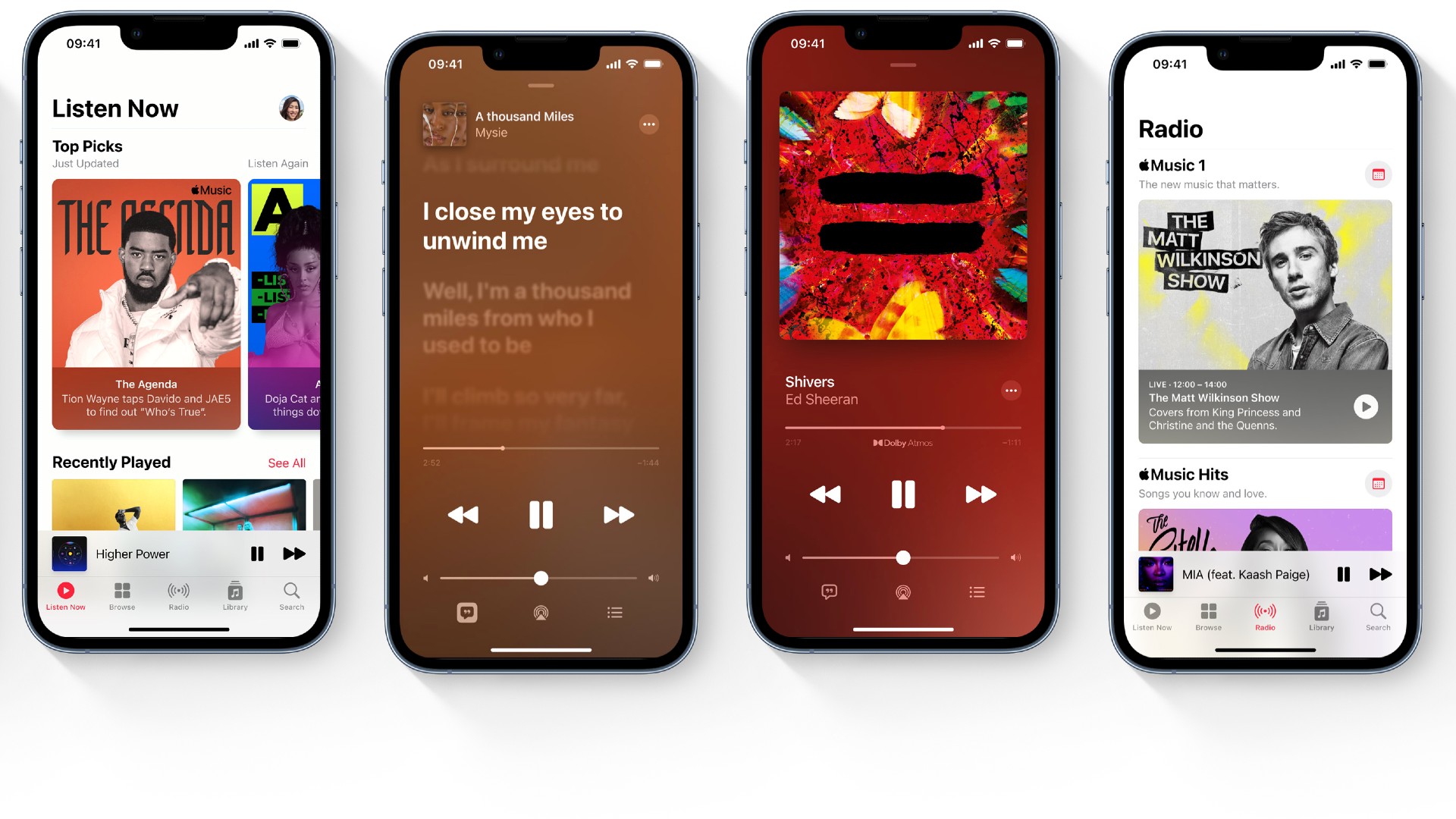Tap the Matt Wilkinson Show live thumbnail
The width and height of the screenshot is (1456, 819).
tap(1265, 320)
